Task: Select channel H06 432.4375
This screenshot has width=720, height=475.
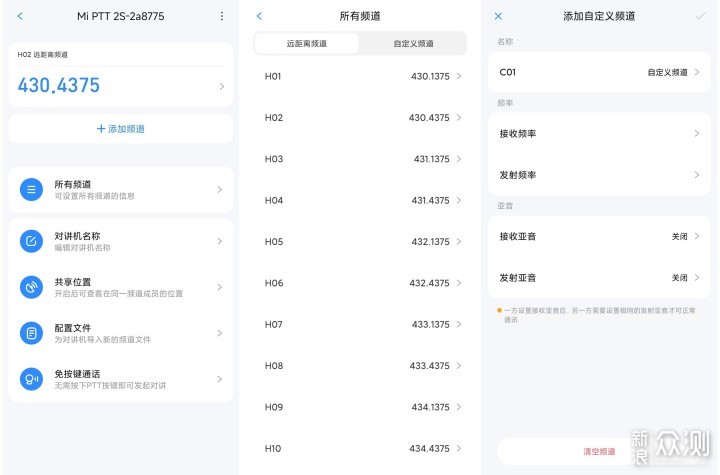Action: click(360, 283)
